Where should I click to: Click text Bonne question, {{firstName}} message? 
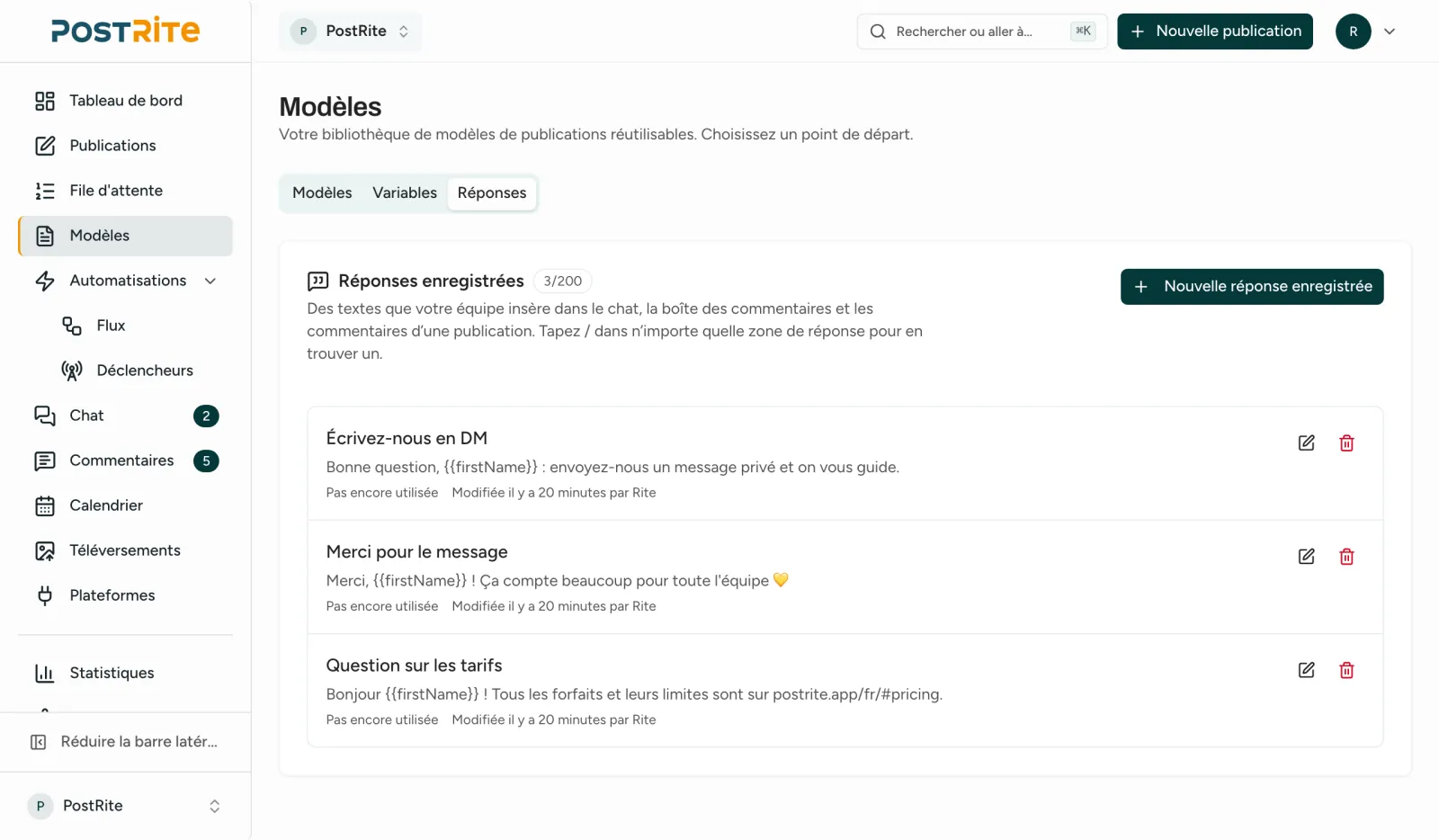click(x=612, y=467)
